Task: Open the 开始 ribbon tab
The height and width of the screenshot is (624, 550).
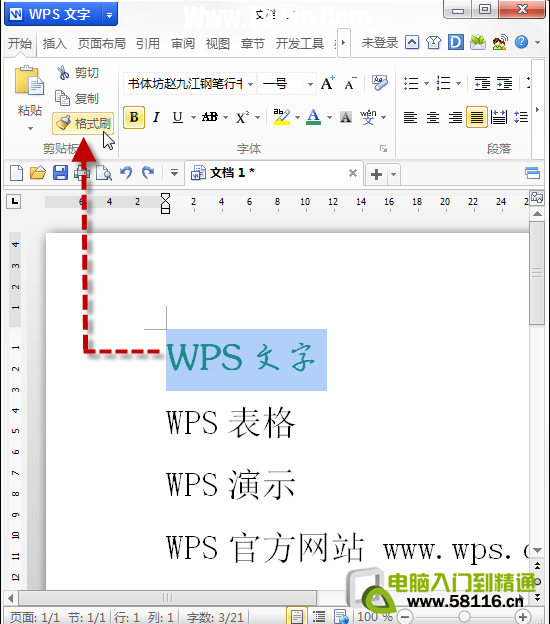Action: pos(20,43)
